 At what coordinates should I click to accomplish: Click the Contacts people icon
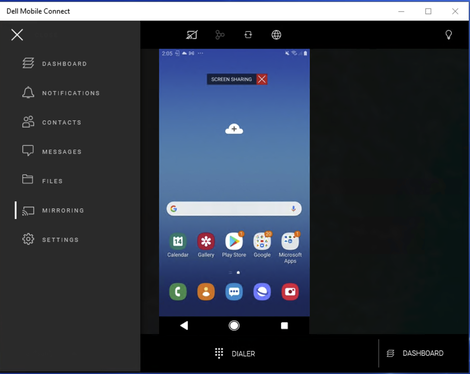(28, 122)
